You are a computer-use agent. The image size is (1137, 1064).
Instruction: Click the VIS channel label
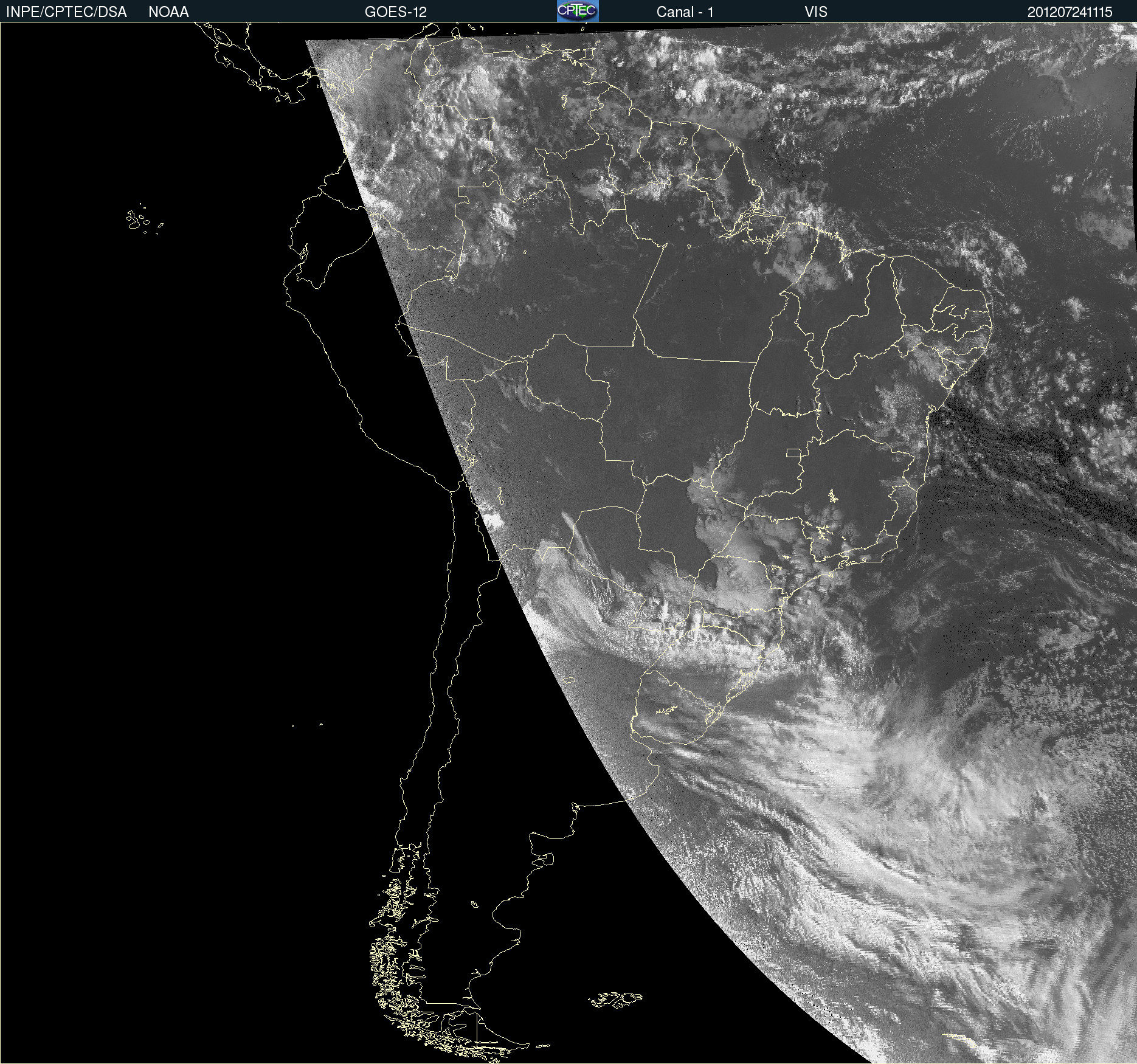click(x=816, y=12)
